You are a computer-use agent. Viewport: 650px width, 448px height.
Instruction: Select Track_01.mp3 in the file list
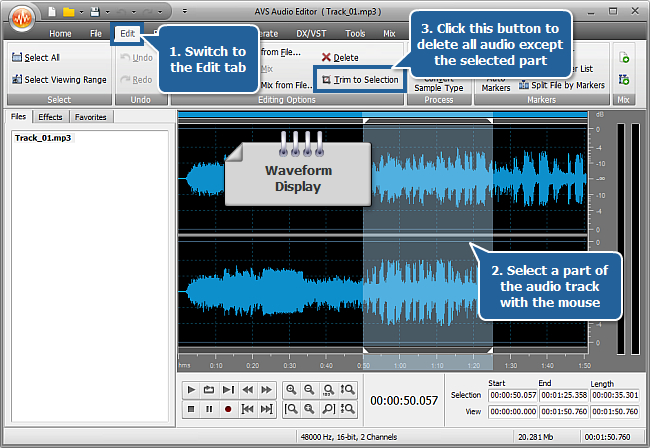[x=43, y=138]
